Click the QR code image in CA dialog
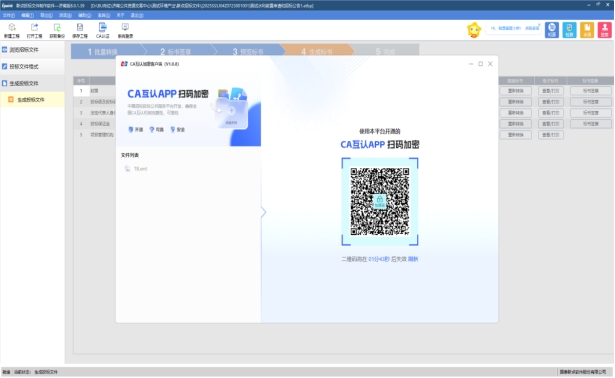The height and width of the screenshot is (378, 615). tap(380, 202)
